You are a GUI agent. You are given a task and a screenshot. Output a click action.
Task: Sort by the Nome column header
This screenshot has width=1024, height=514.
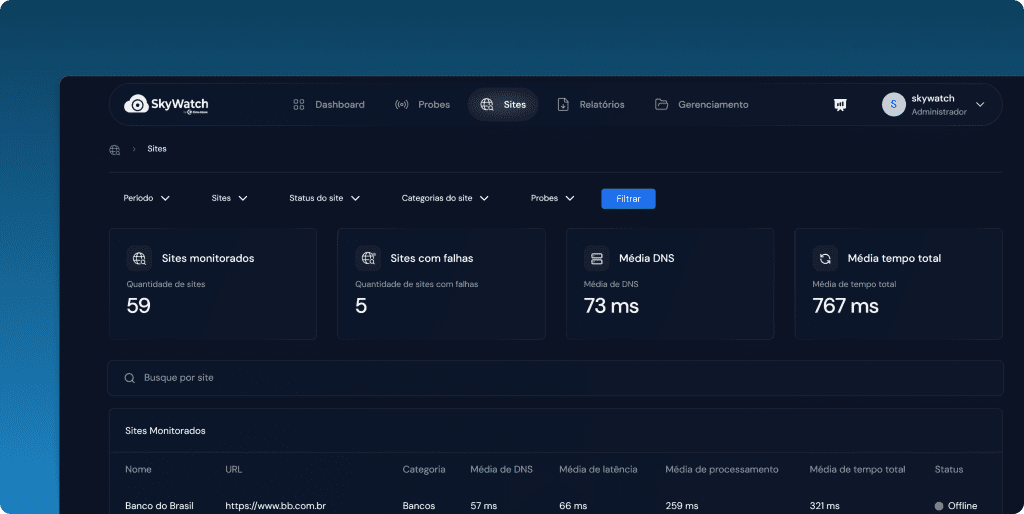click(x=138, y=469)
